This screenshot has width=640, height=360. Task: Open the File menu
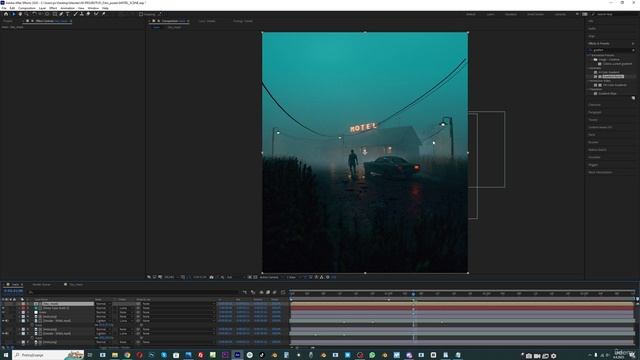[4, 8]
